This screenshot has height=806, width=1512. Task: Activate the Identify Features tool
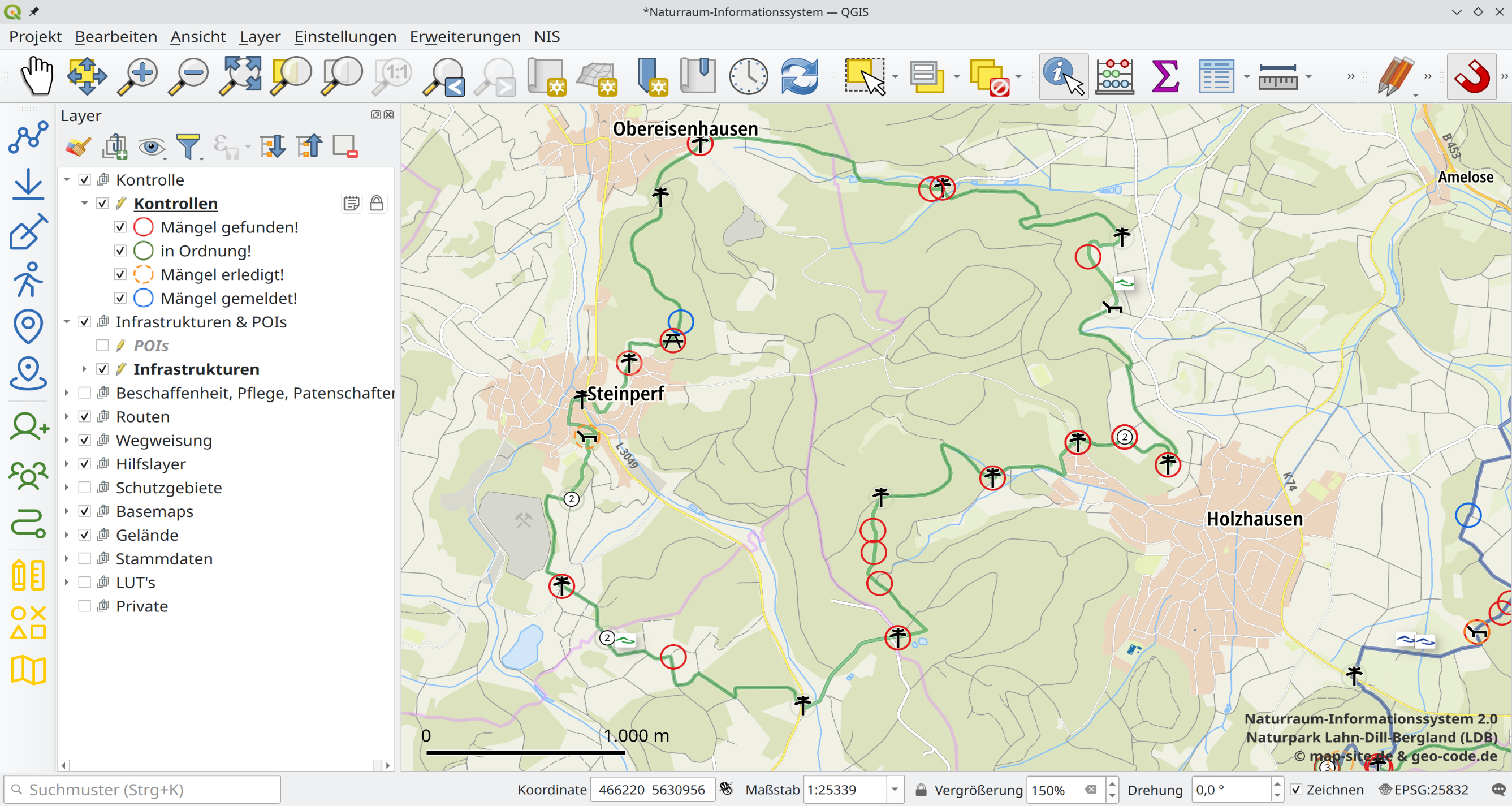click(1064, 76)
